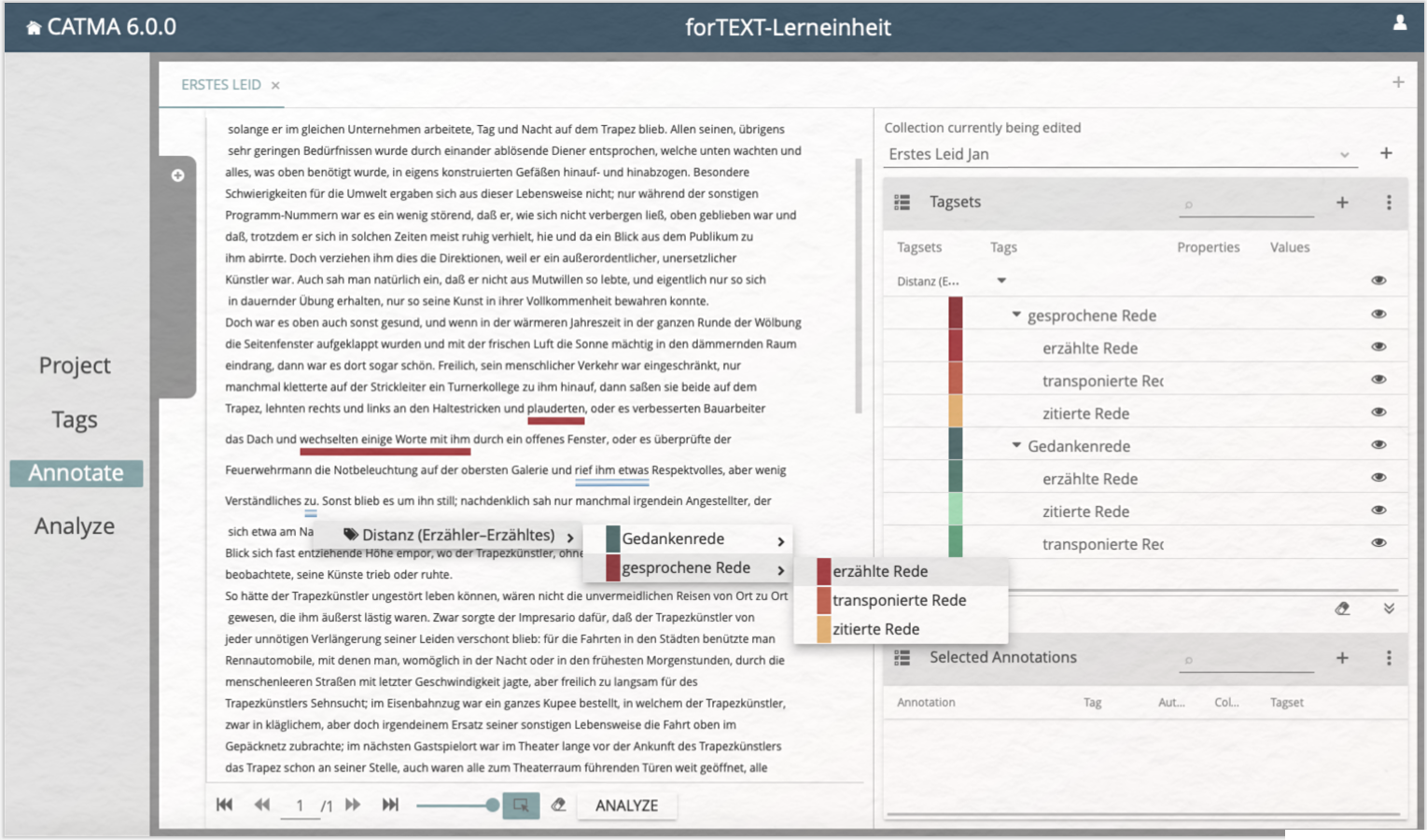Click the document text scrollbar

coord(859,285)
